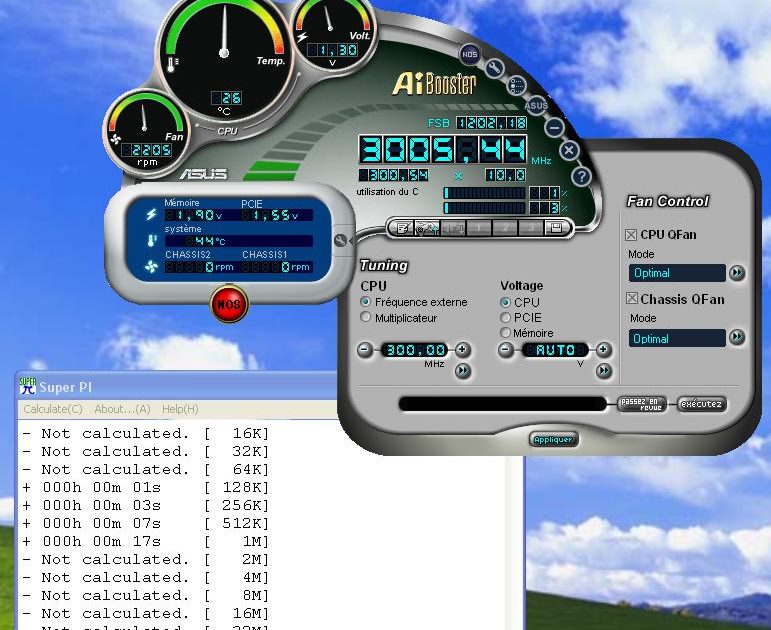Click the 3005,44 MHz display
Viewport: 771px width, 630px height.
coord(443,150)
